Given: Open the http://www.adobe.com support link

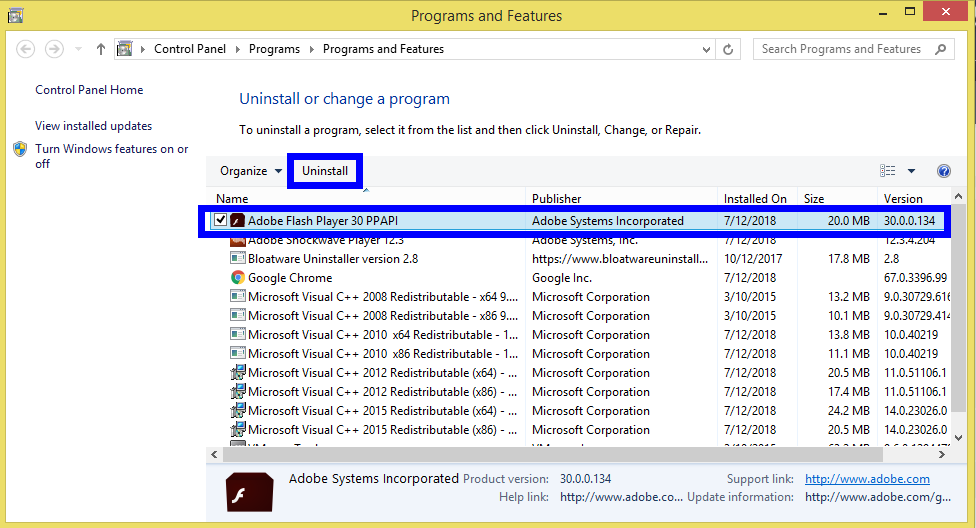Looking at the screenshot, I should tap(867, 479).
